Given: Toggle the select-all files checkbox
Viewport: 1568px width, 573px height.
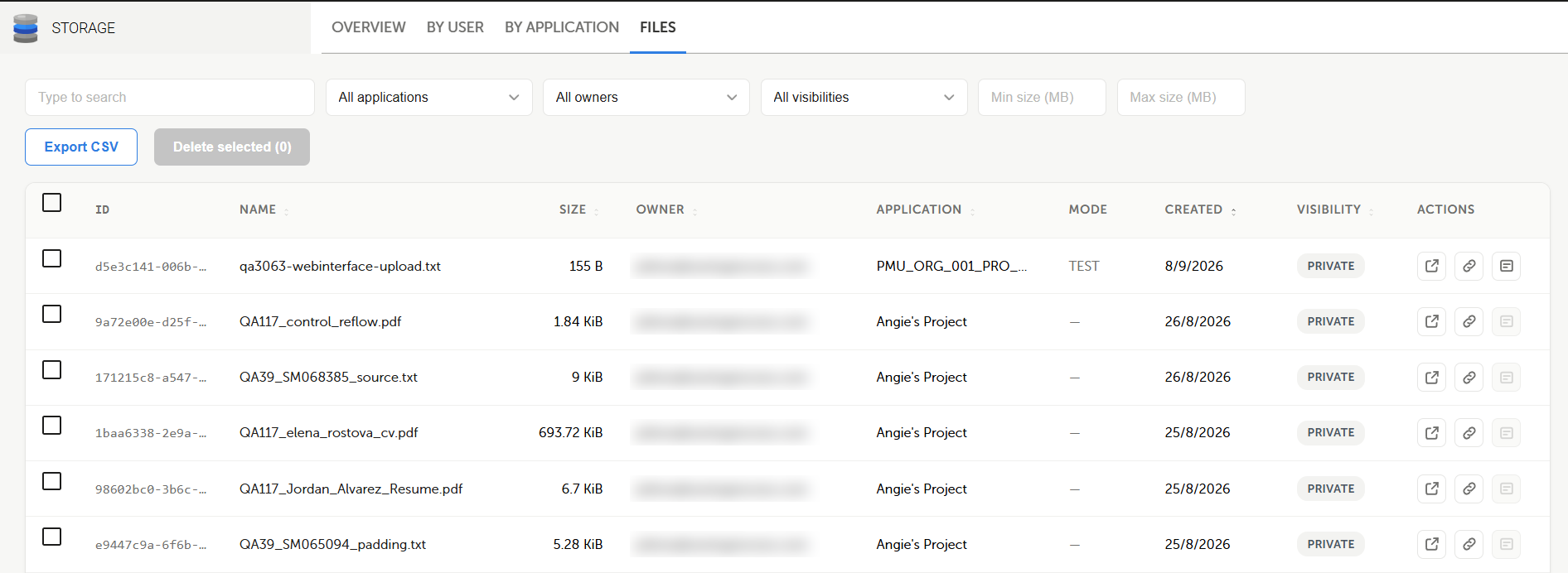Looking at the screenshot, I should [x=51, y=202].
